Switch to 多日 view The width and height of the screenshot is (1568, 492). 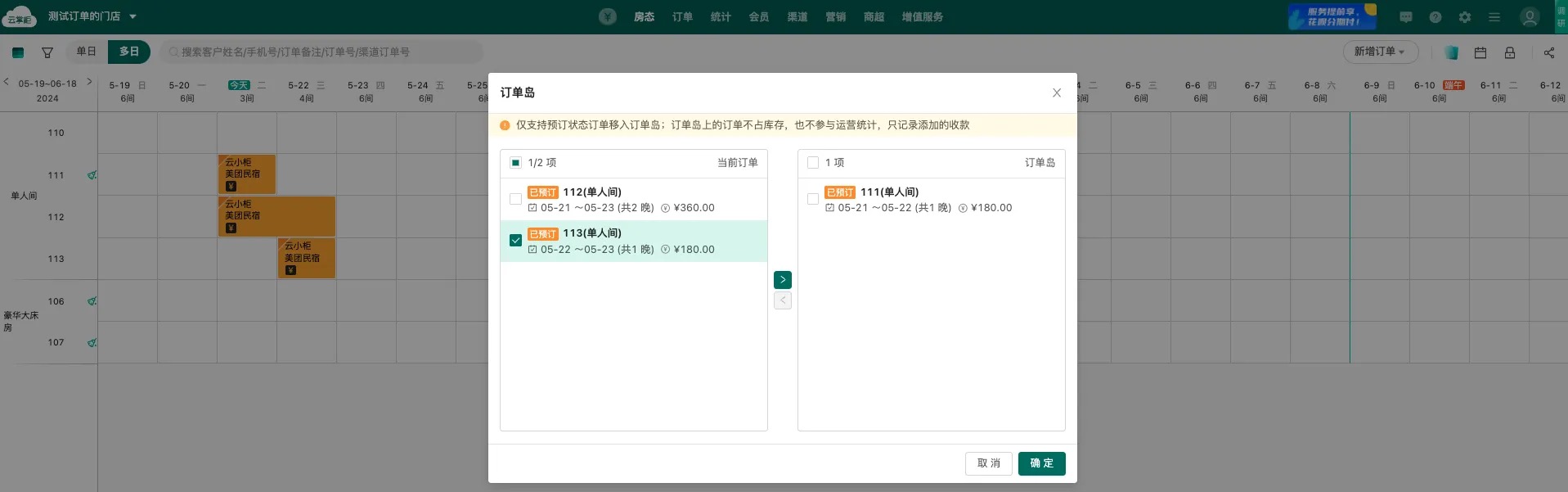129,52
